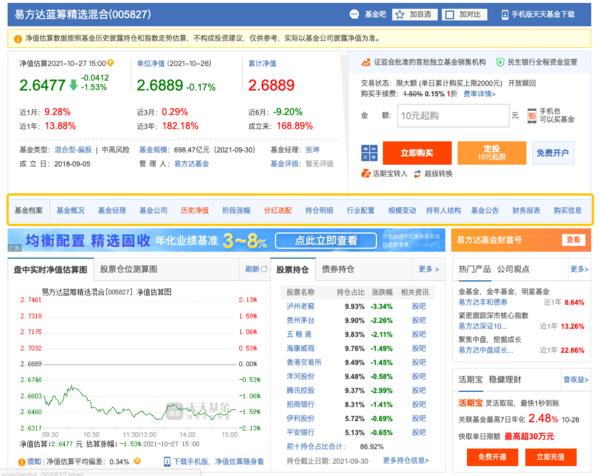Screen dimensions: 600x476
Task: Click the 免费开户 button
Action: click(553, 153)
